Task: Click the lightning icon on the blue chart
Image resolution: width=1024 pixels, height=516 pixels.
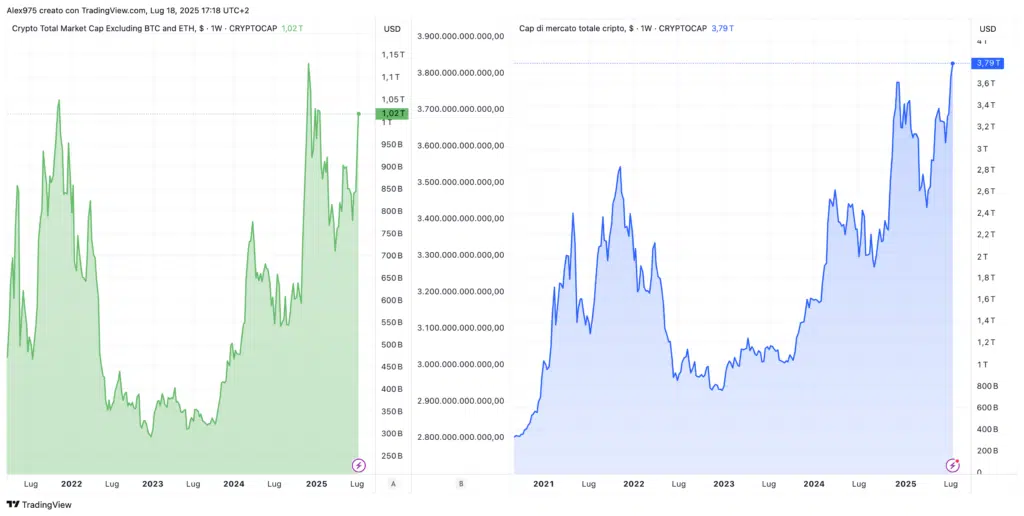Action: coord(953,465)
